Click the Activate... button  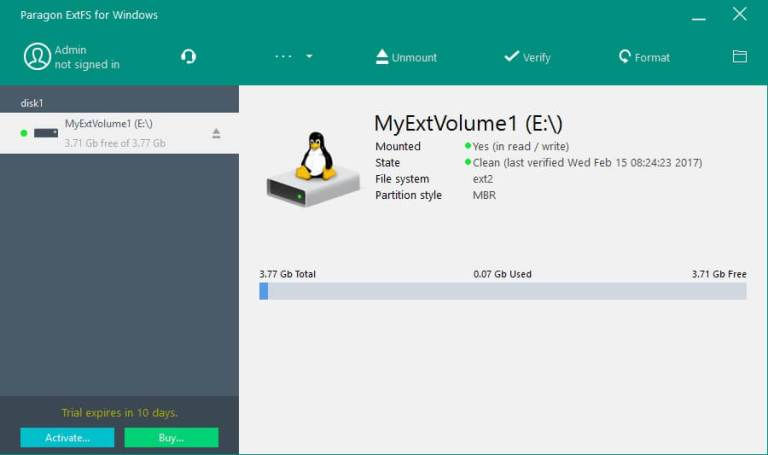[68, 437]
